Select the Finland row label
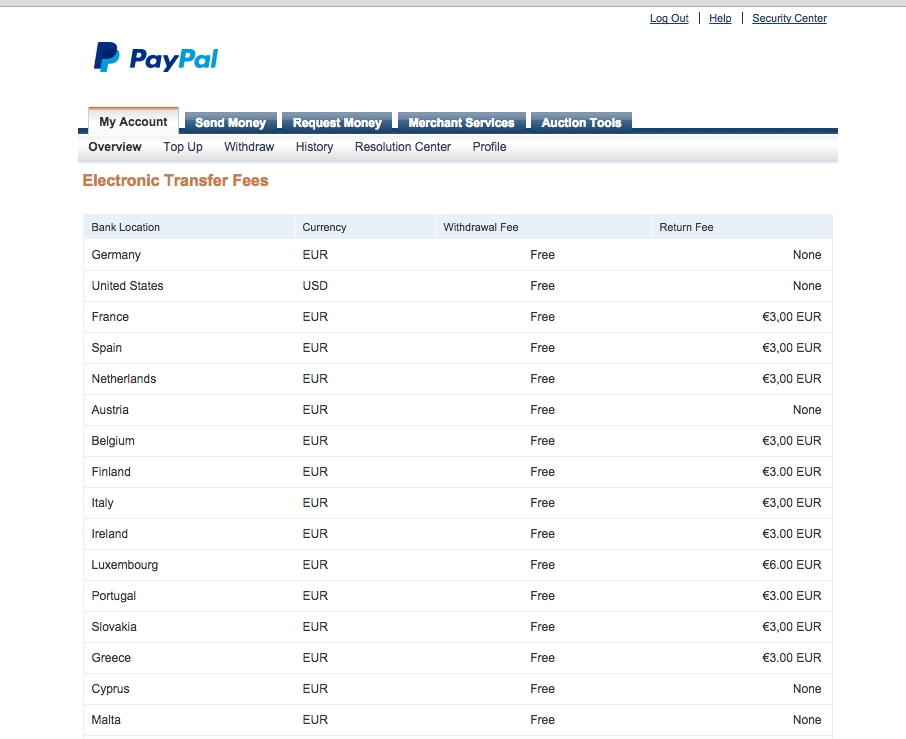The width and height of the screenshot is (906, 739). click(x=111, y=471)
